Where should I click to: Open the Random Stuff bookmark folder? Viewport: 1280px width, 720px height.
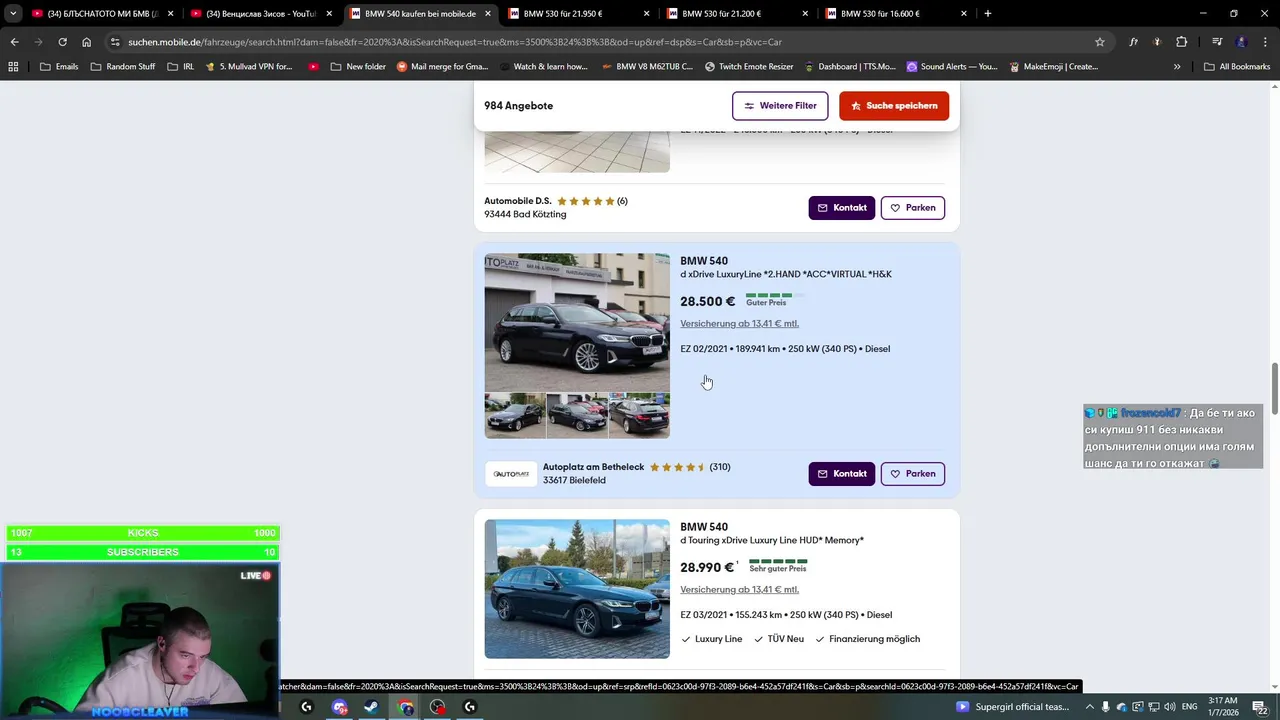coord(123,67)
